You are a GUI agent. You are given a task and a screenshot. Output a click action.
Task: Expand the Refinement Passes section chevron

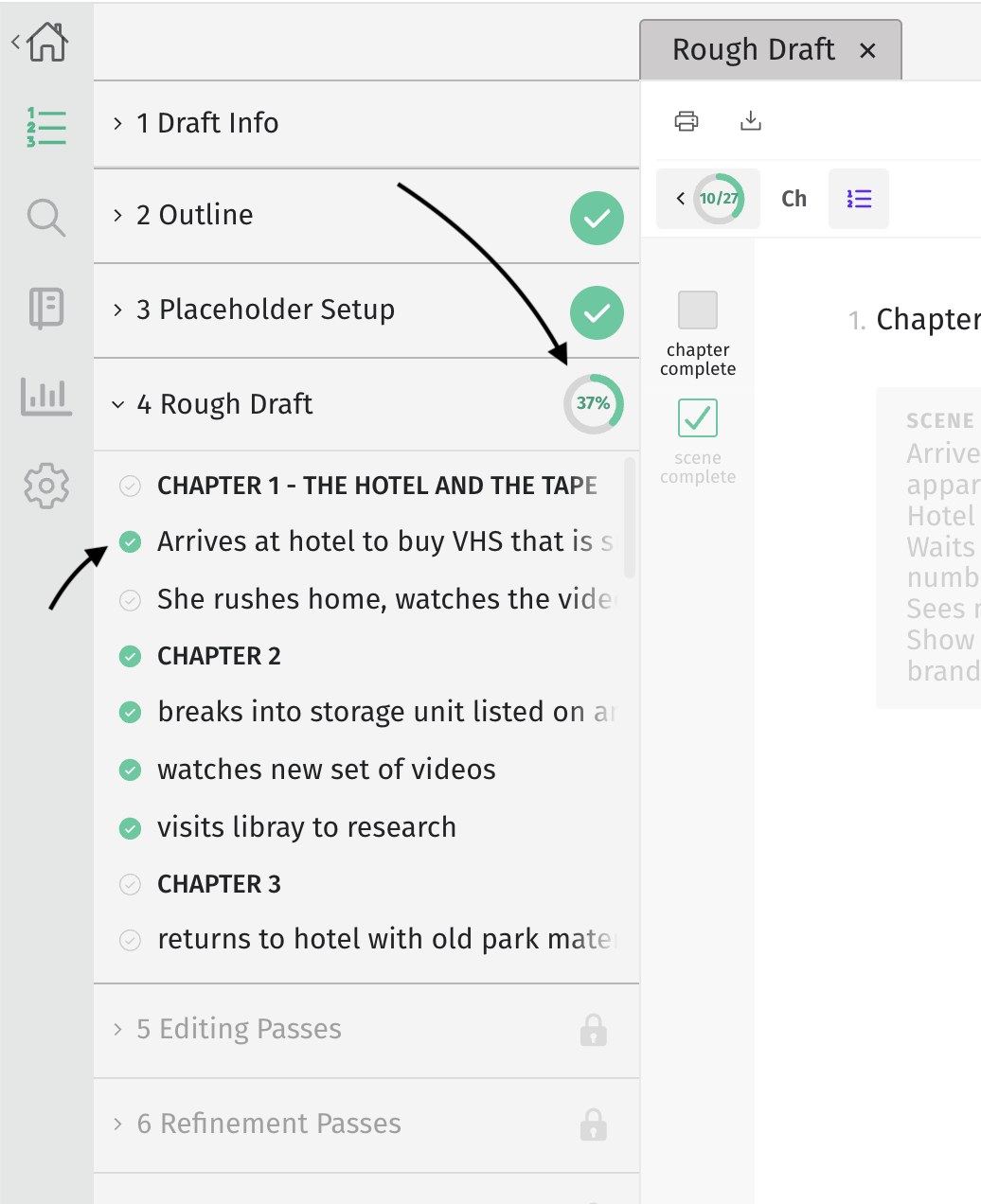click(117, 1124)
